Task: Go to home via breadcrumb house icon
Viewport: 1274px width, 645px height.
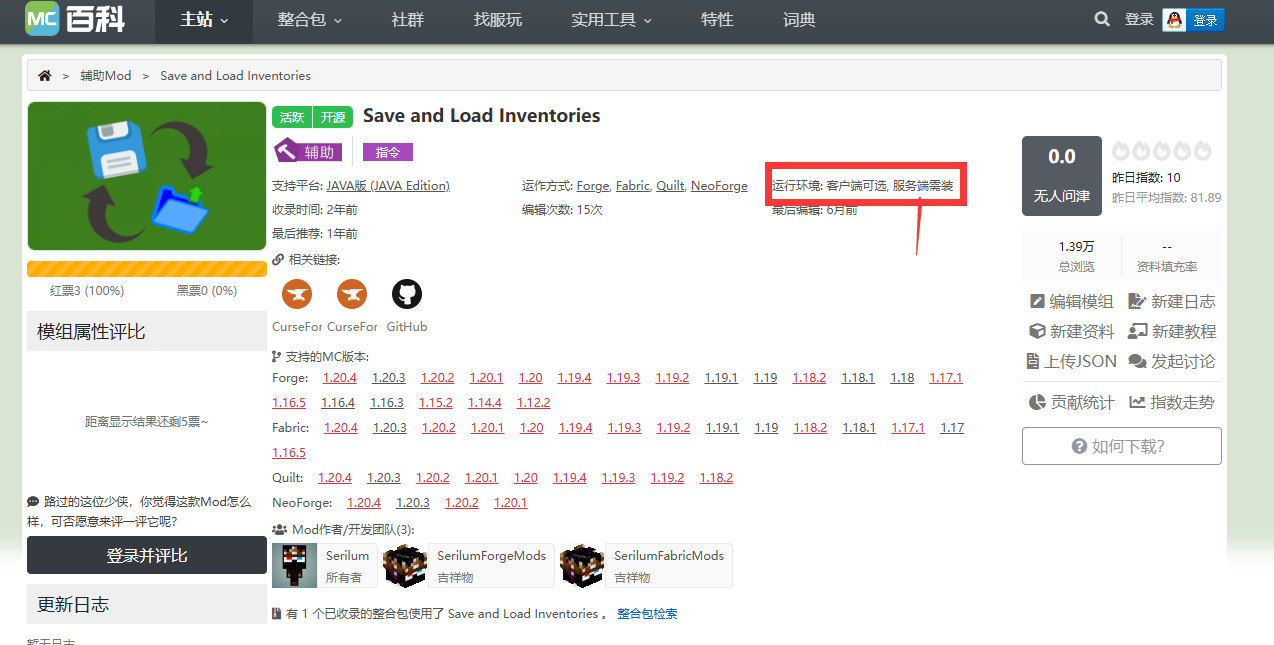Action: click(x=44, y=76)
